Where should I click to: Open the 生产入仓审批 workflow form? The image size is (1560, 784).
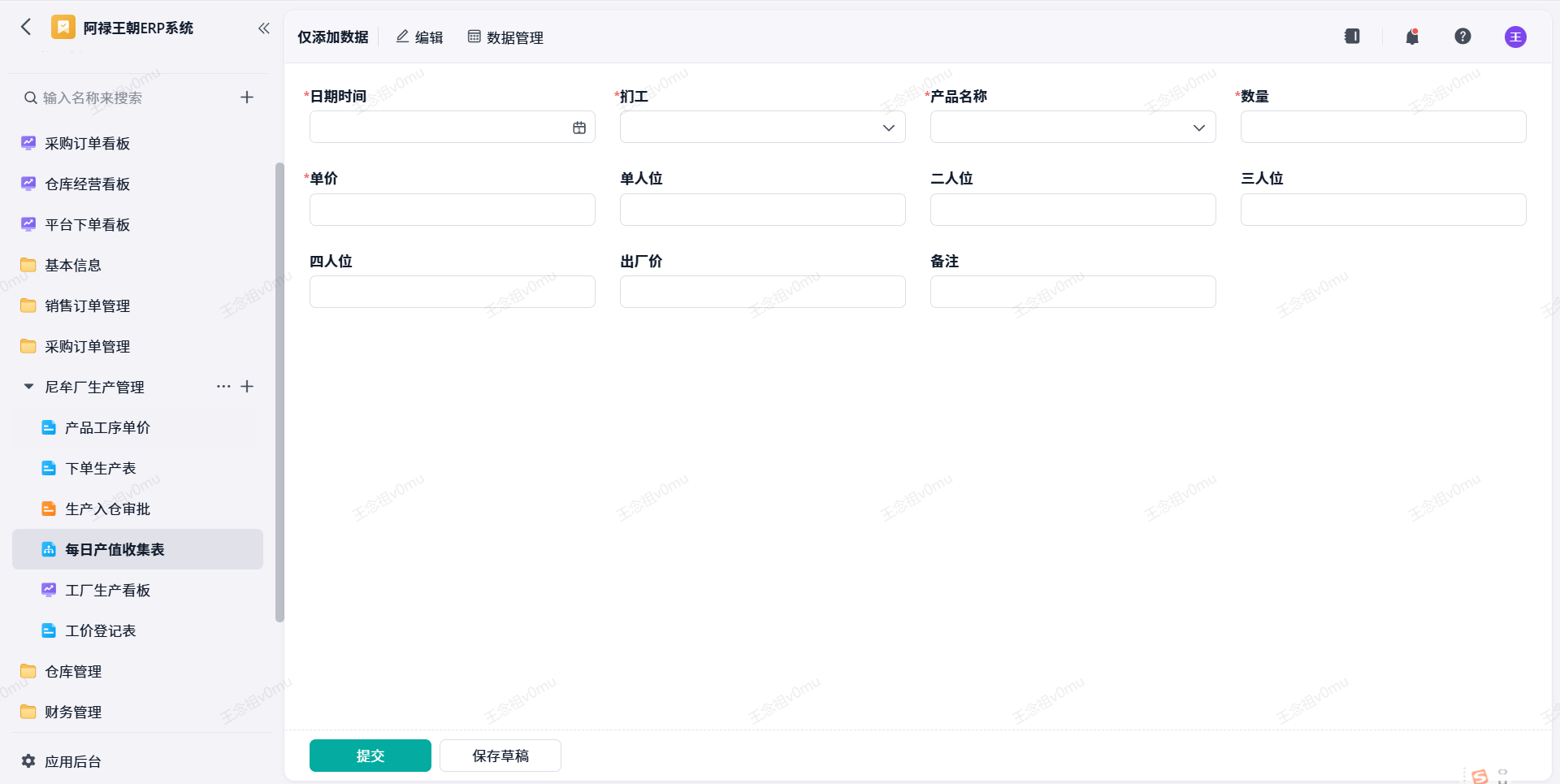point(136,509)
